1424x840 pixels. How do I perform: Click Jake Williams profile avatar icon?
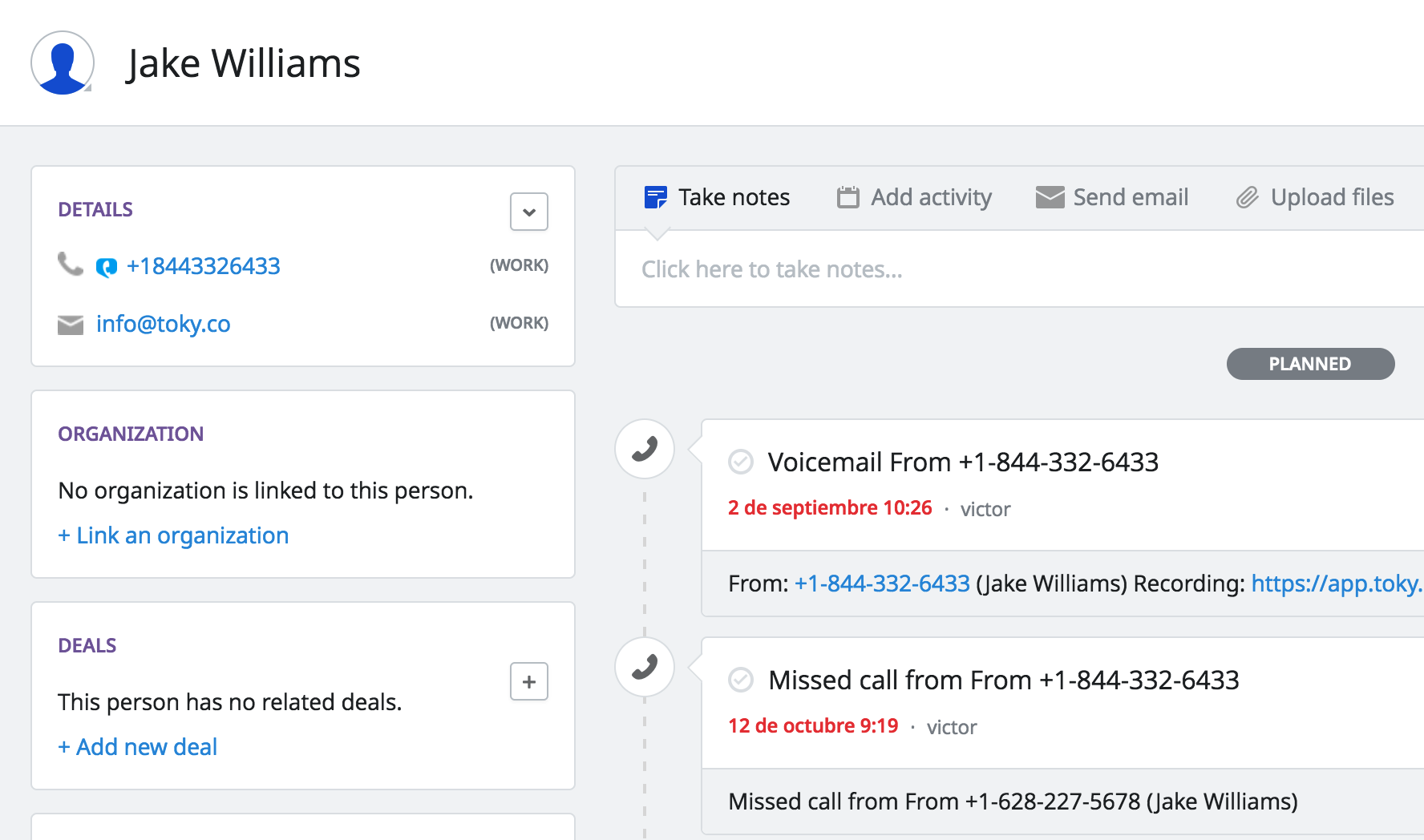click(x=63, y=63)
